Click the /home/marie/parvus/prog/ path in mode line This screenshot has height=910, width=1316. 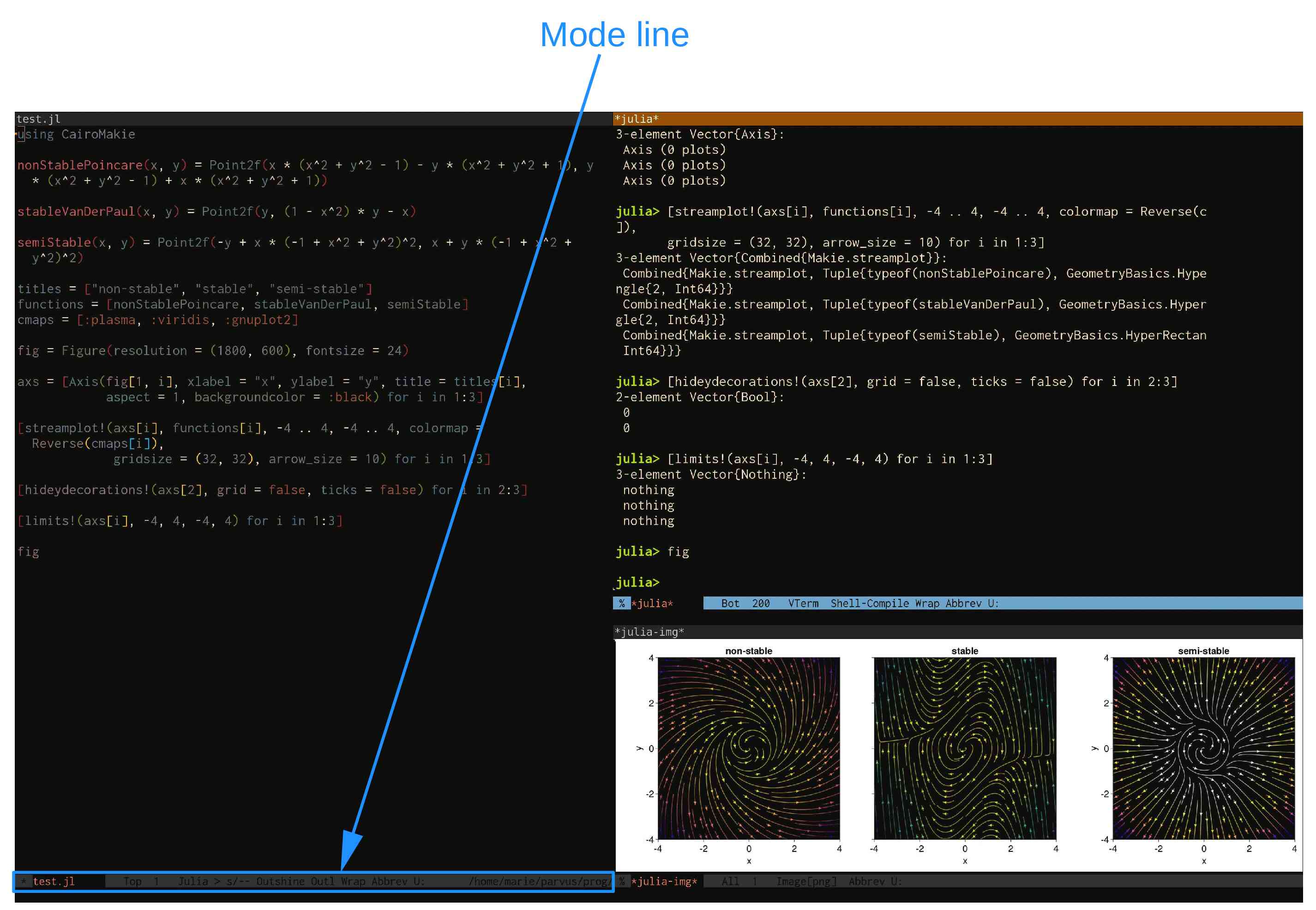540,881
